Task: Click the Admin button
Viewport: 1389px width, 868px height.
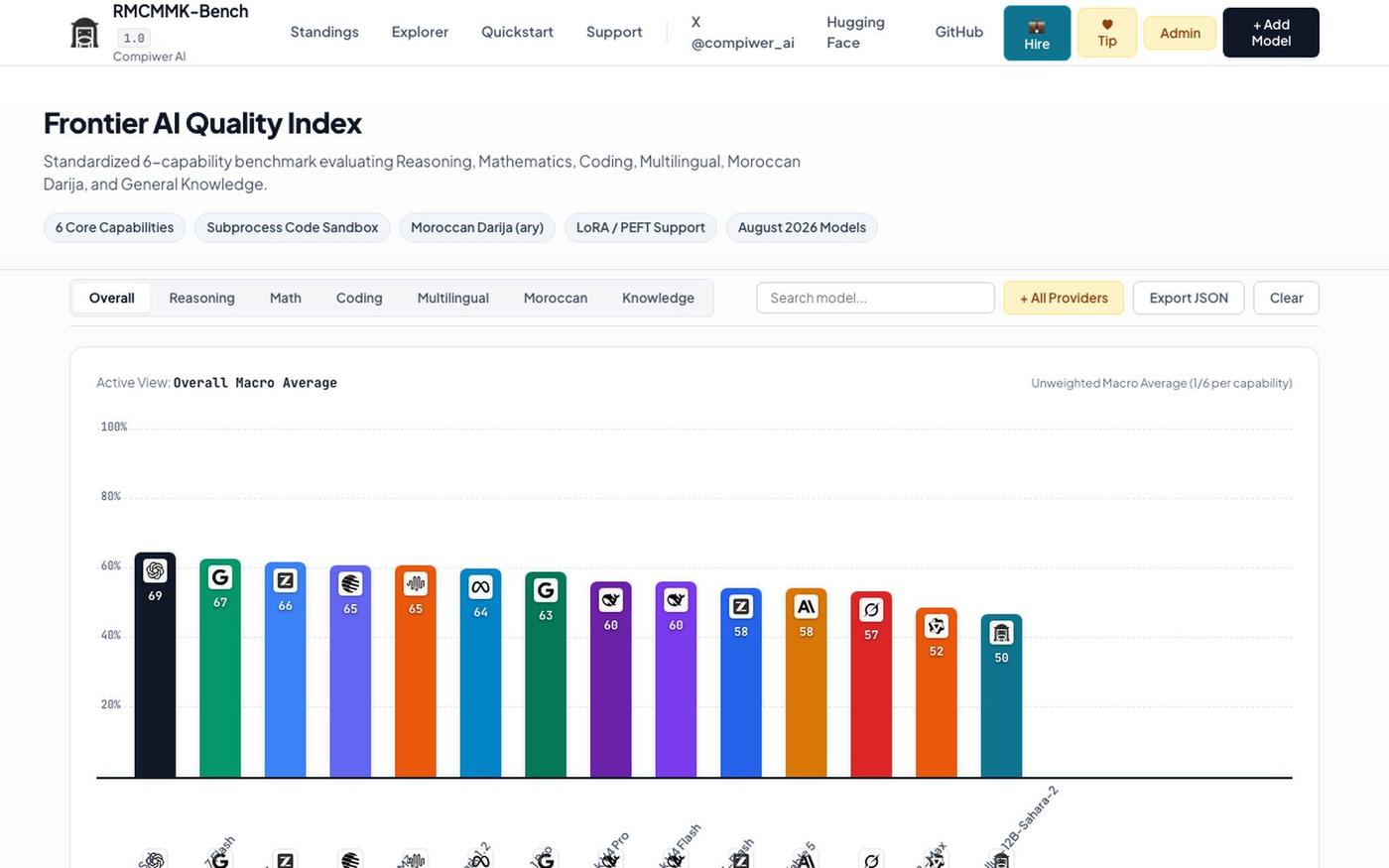Action: pyautogui.click(x=1181, y=33)
